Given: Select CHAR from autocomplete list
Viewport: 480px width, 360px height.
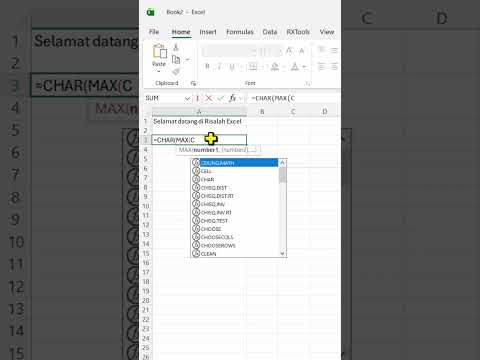Looking at the screenshot, I should [x=235, y=179].
